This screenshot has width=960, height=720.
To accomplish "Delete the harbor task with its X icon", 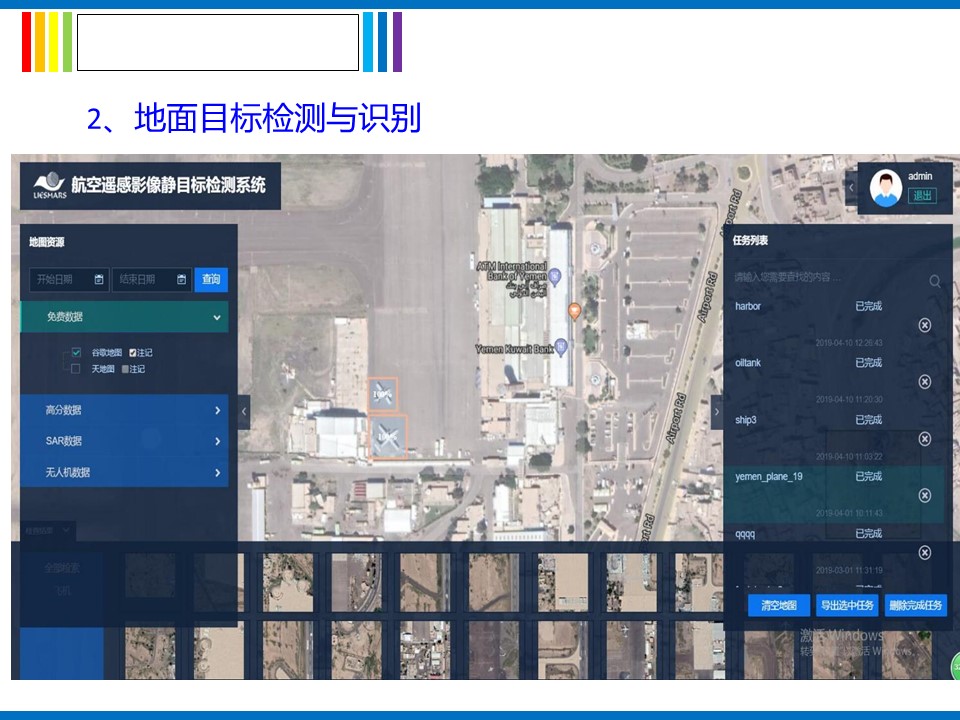I will tap(924, 325).
